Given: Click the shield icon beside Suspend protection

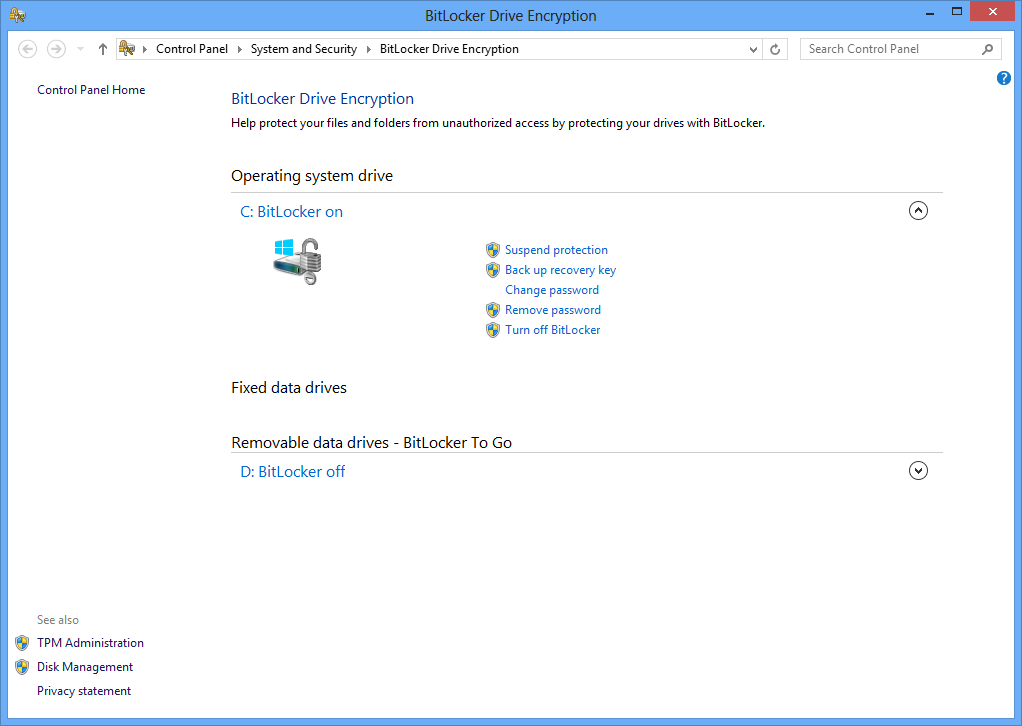Looking at the screenshot, I should (493, 250).
